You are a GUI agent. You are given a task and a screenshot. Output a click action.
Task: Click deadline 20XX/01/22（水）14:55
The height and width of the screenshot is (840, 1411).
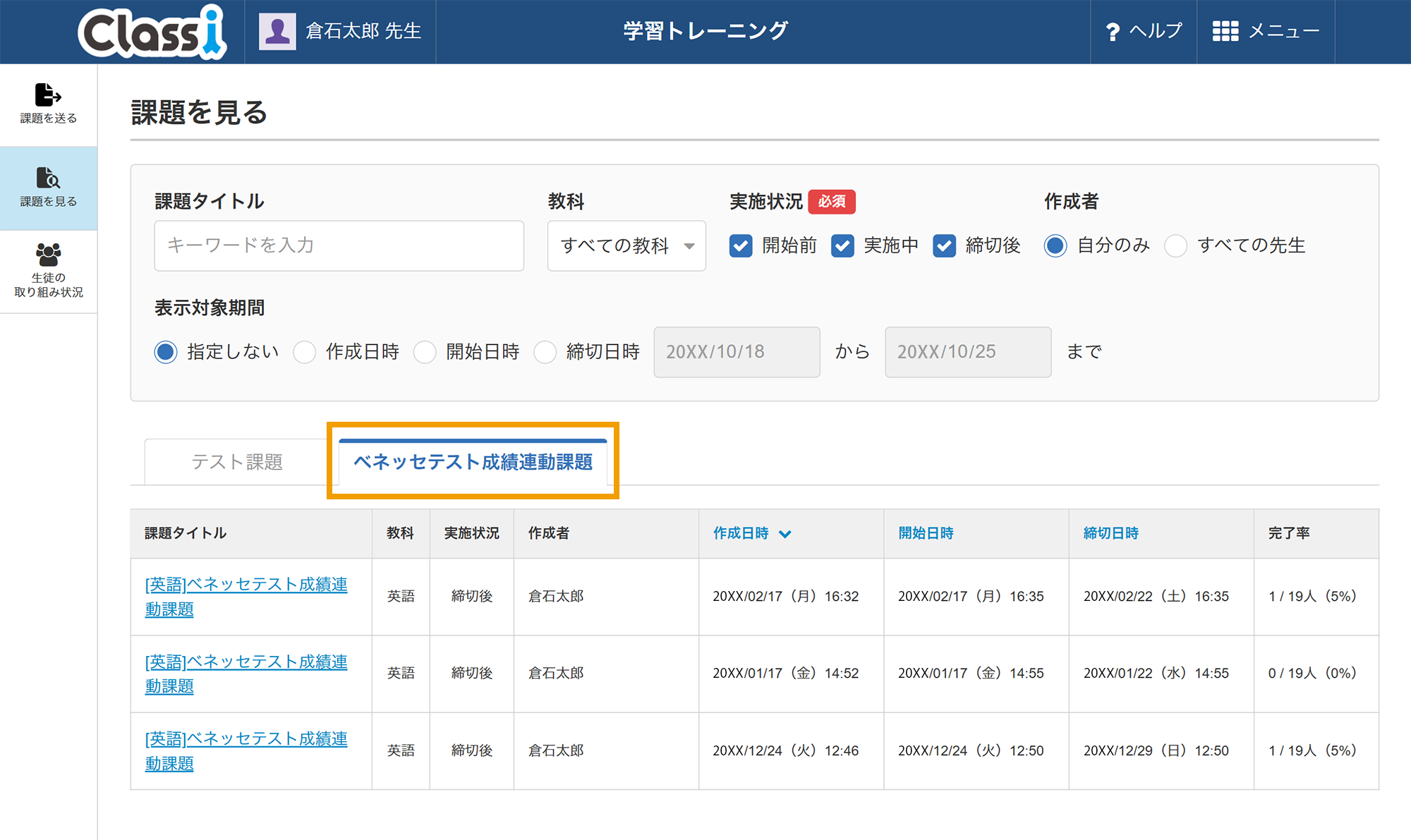tap(1156, 674)
